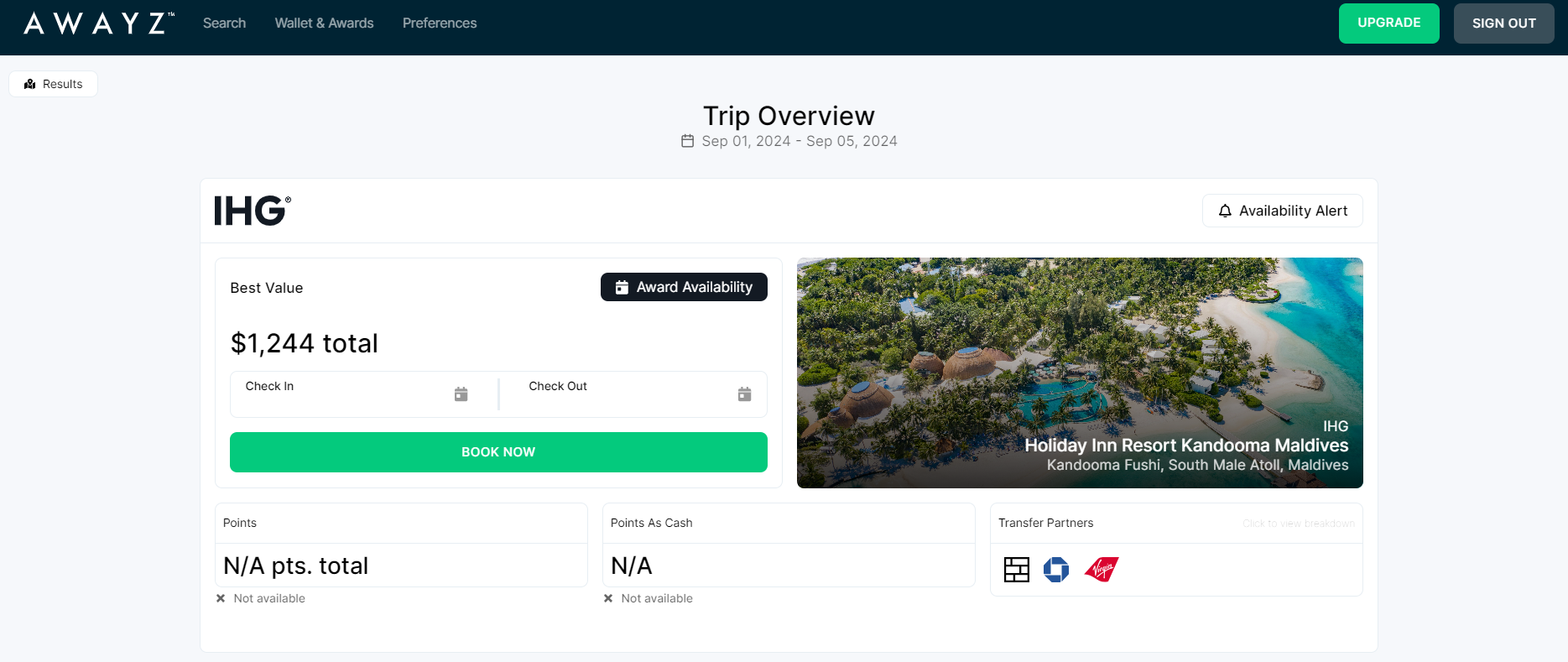Image resolution: width=1568 pixels, height=662 pixels.
Task: Open Wallet & Awards menu item
Action: (x=324, y=23)
